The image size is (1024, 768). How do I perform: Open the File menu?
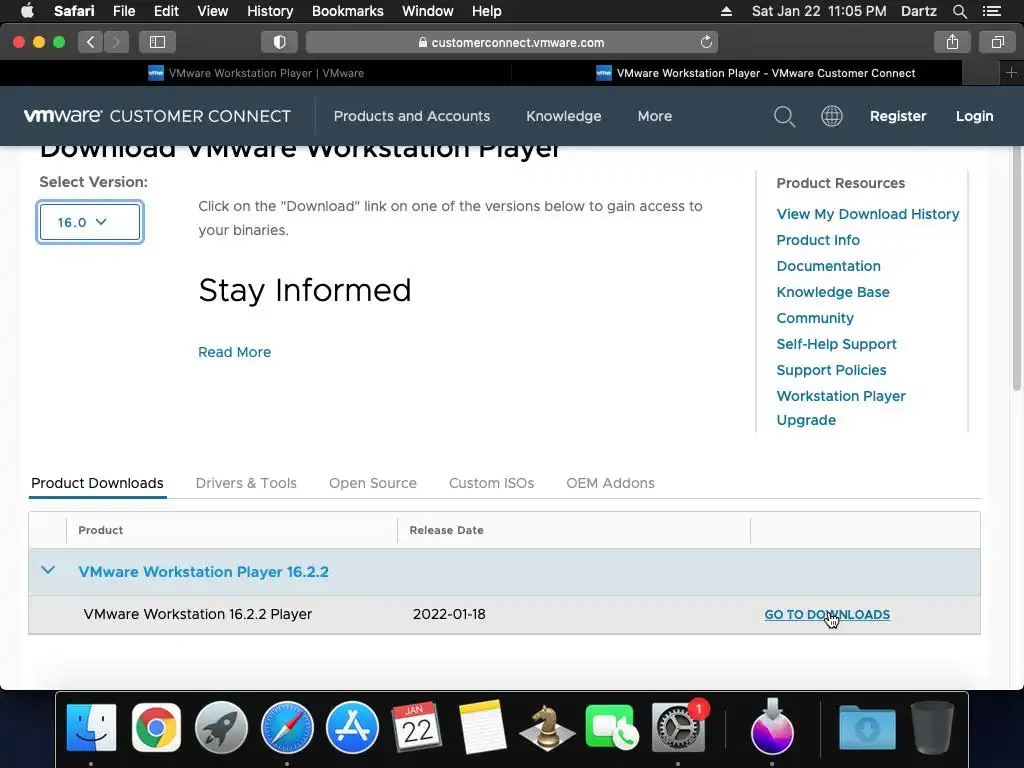pyautogui.click(x=123, y=11)
